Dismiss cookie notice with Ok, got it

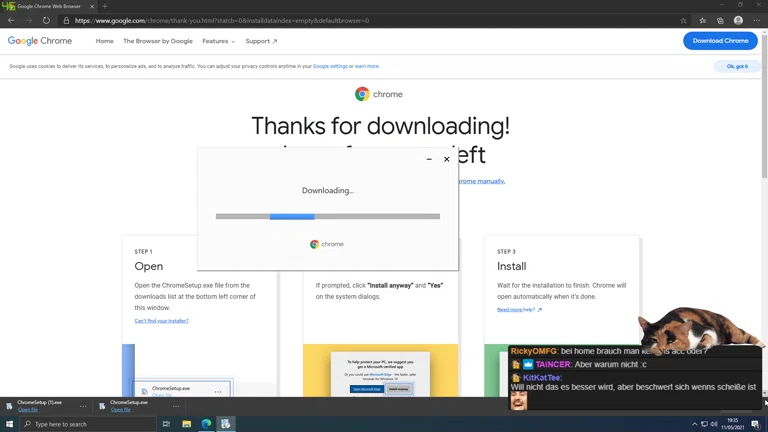pos(737,66)
